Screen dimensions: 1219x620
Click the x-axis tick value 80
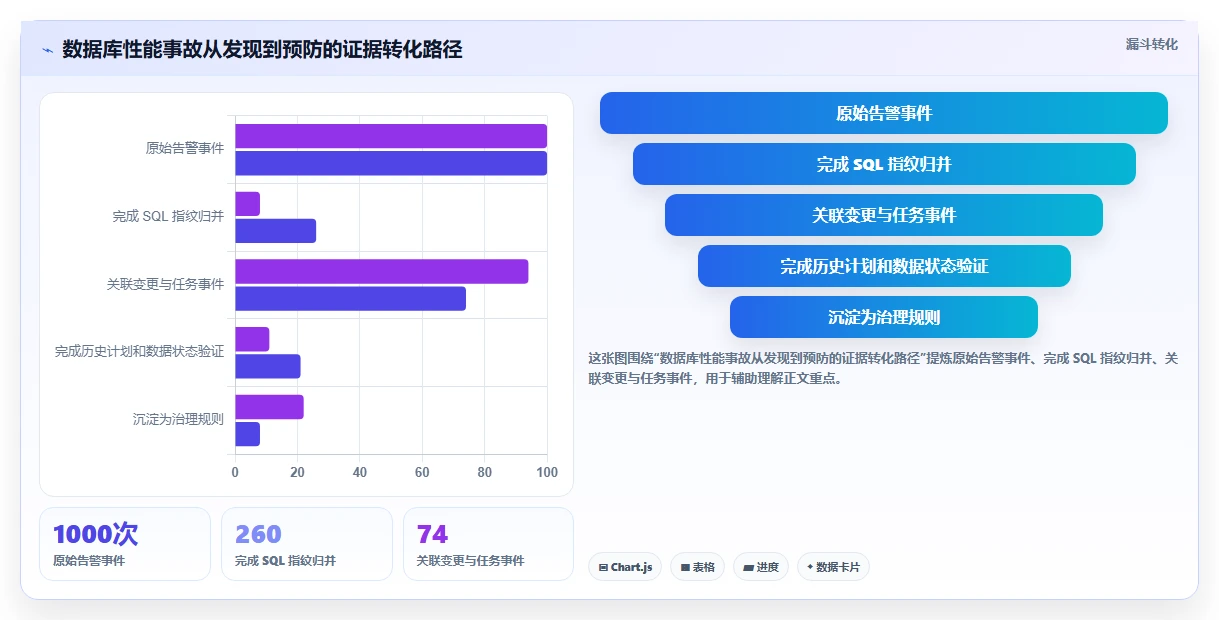tap(484, 472)
